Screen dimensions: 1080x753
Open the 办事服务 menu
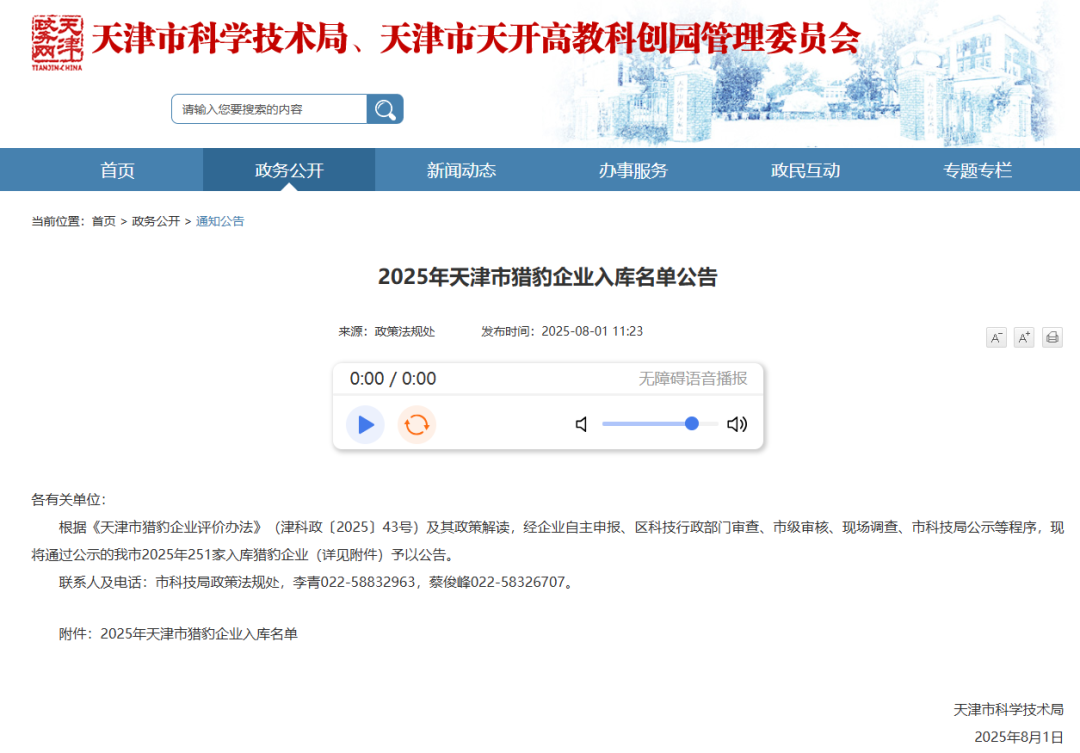pyautogui.click(x=632, y=170)
